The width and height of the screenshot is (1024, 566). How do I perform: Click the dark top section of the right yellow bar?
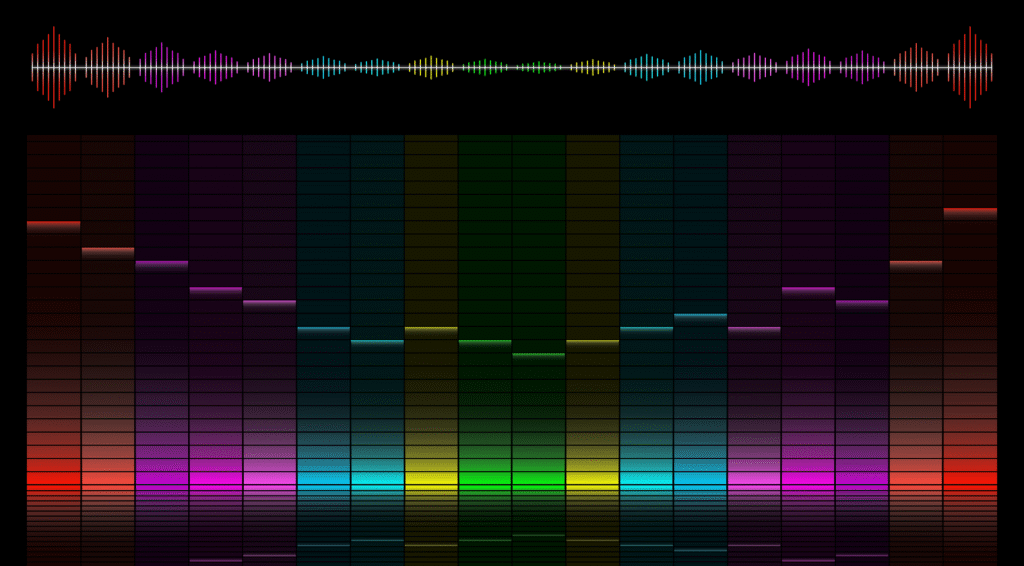coord(592,200)
